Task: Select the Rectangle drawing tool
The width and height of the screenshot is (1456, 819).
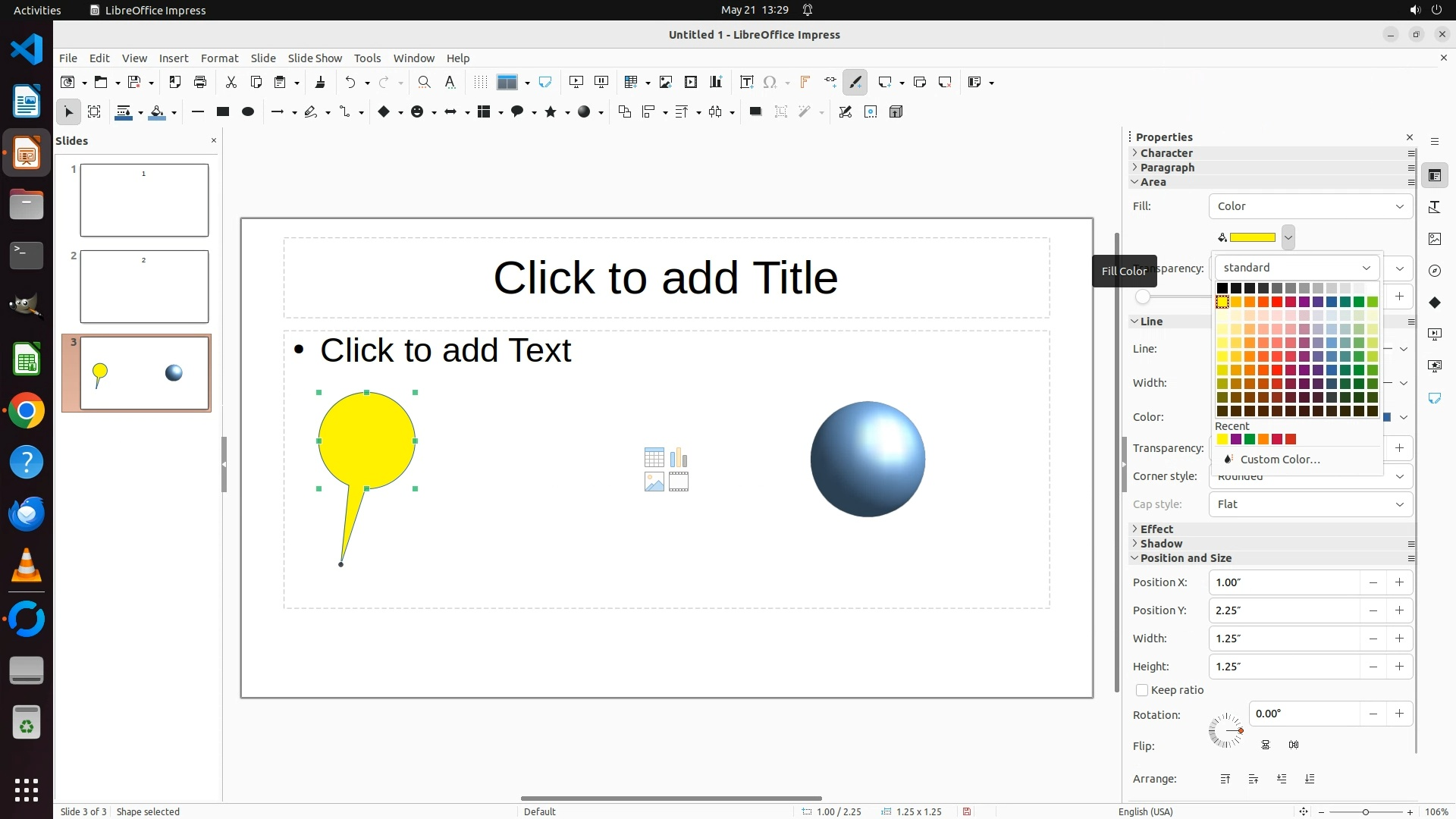Action: [x=222, y=111]
